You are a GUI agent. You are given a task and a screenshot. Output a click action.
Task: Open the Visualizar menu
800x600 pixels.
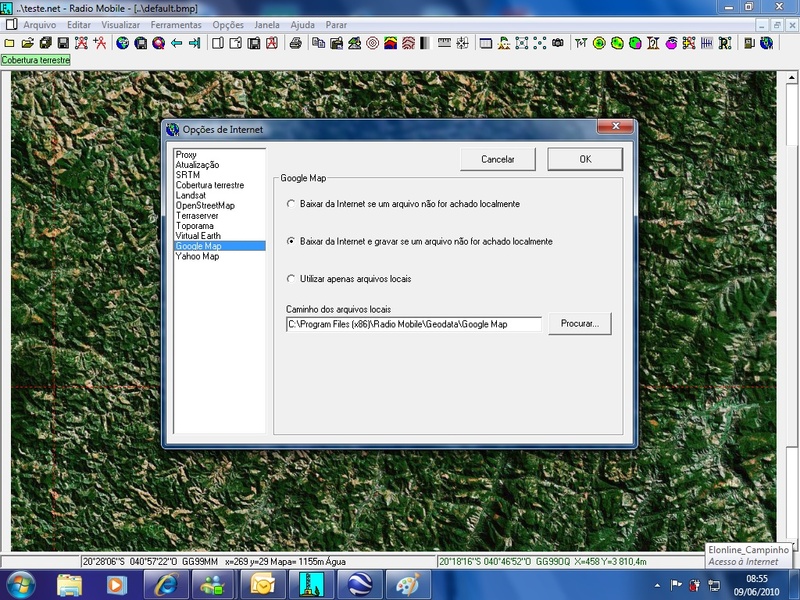(120, 24)
